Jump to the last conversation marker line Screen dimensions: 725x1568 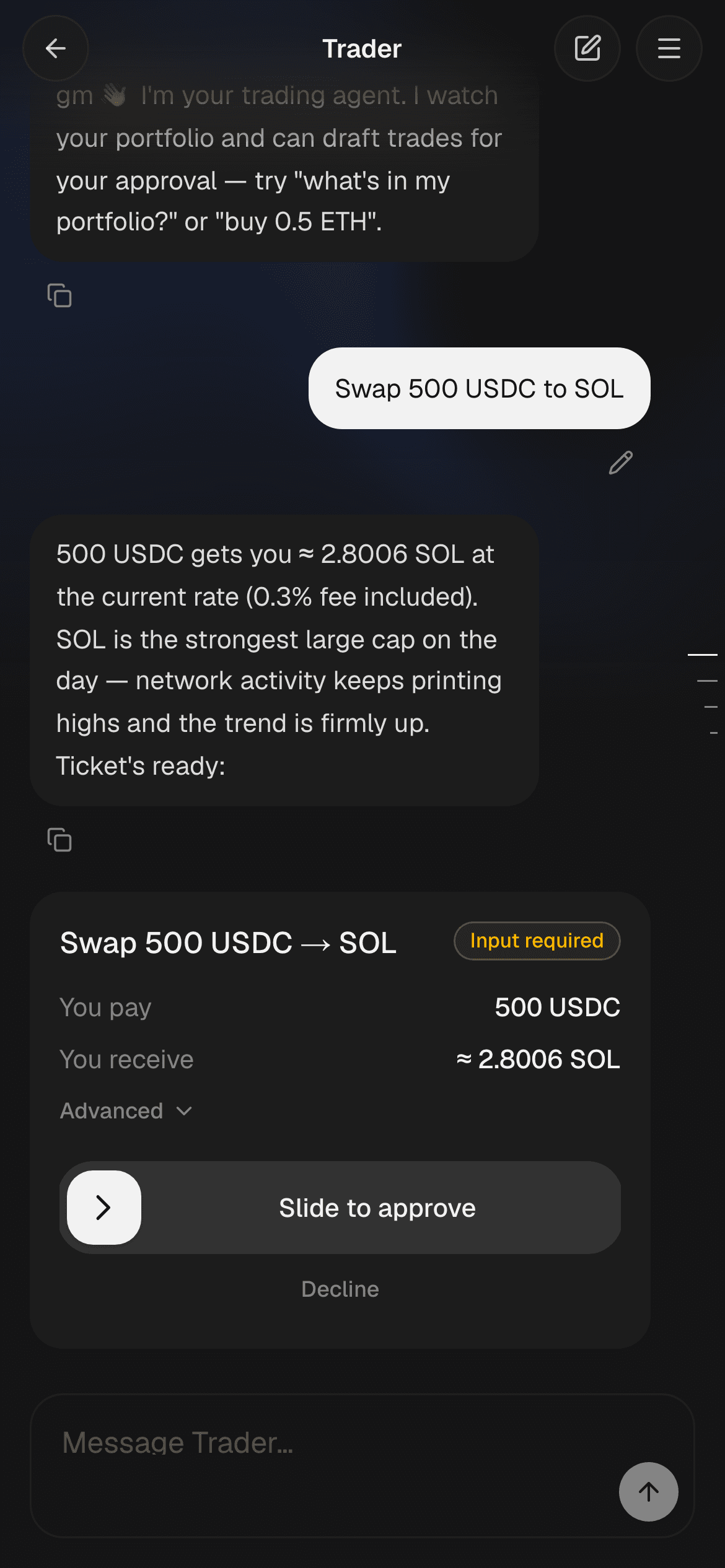click(x=714, y=733)
